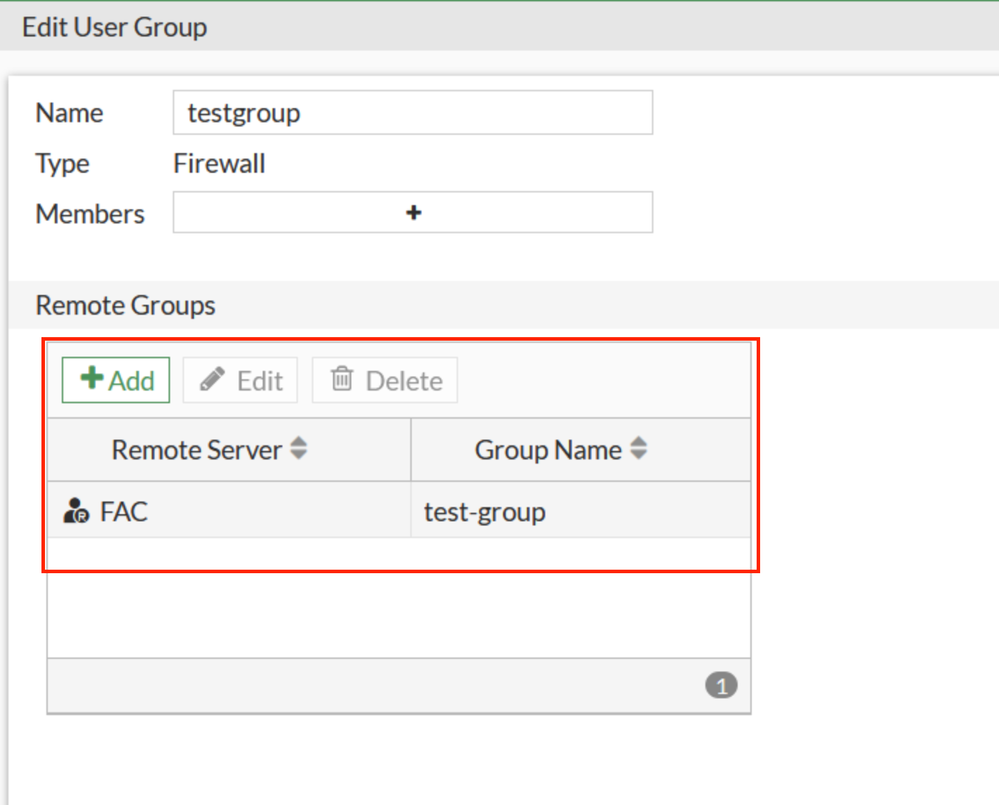Click the plus icon in Members field
This screenshot has width=999, height=805.
pos(413,213)
